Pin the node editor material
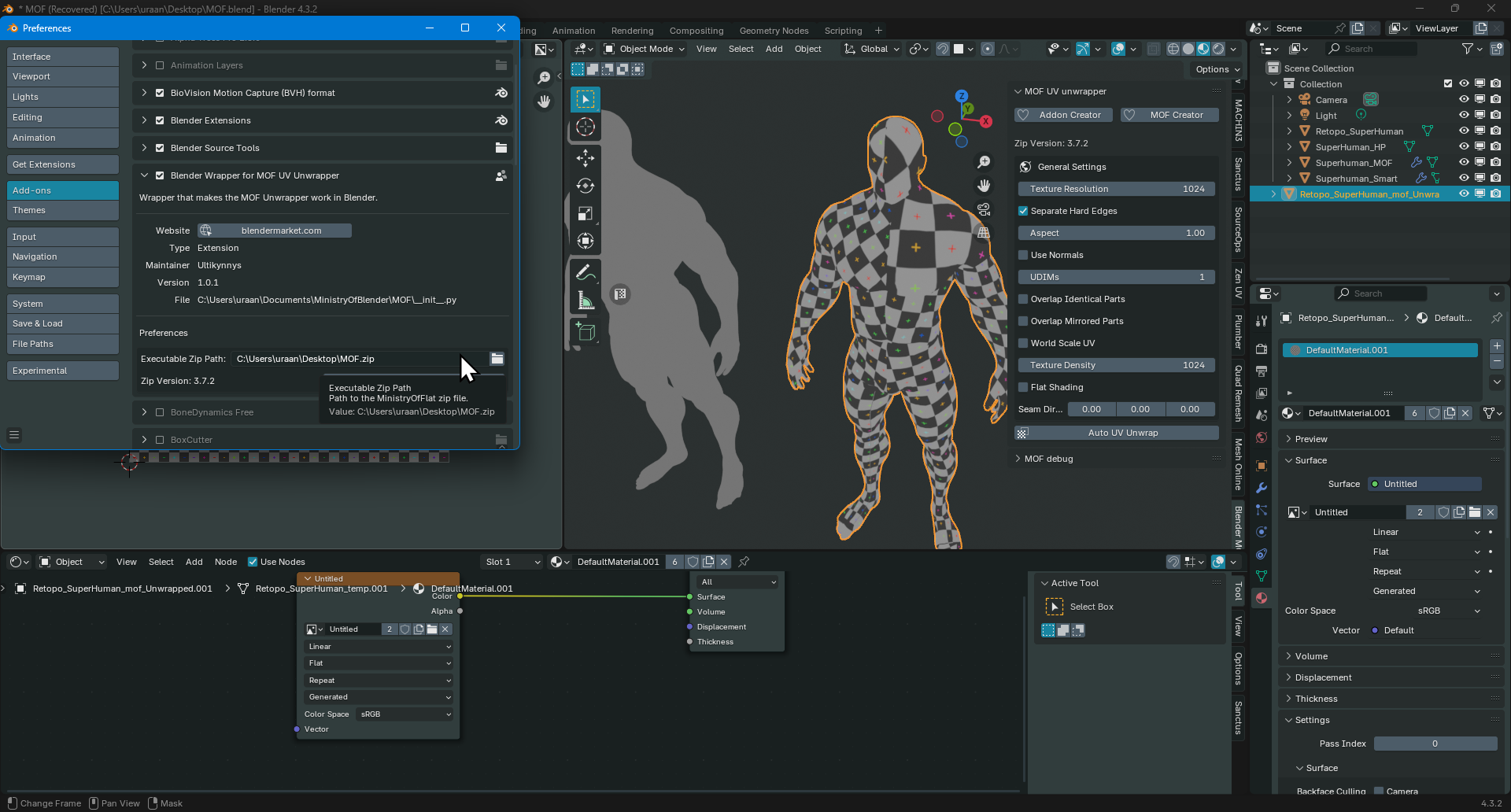 744,562
